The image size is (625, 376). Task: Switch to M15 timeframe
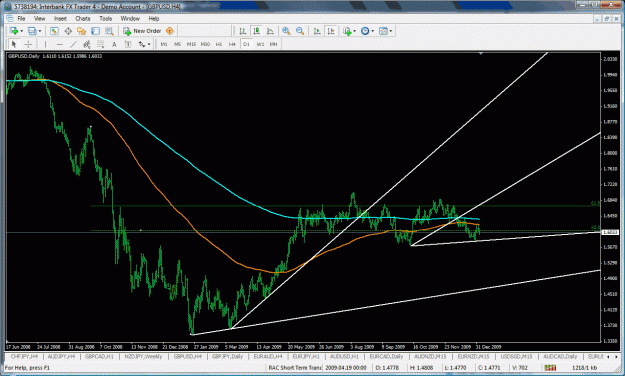coord(191,44)
